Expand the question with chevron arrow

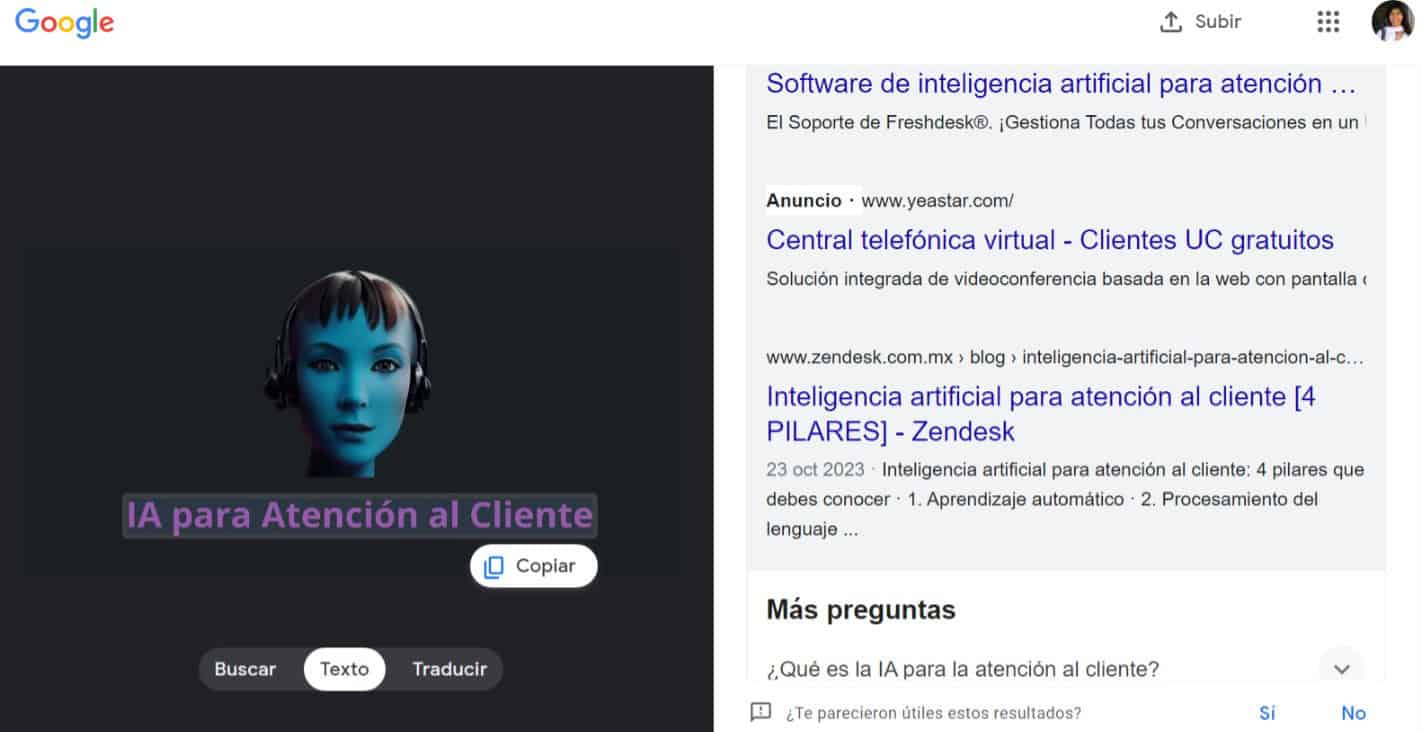point(1341,668)
